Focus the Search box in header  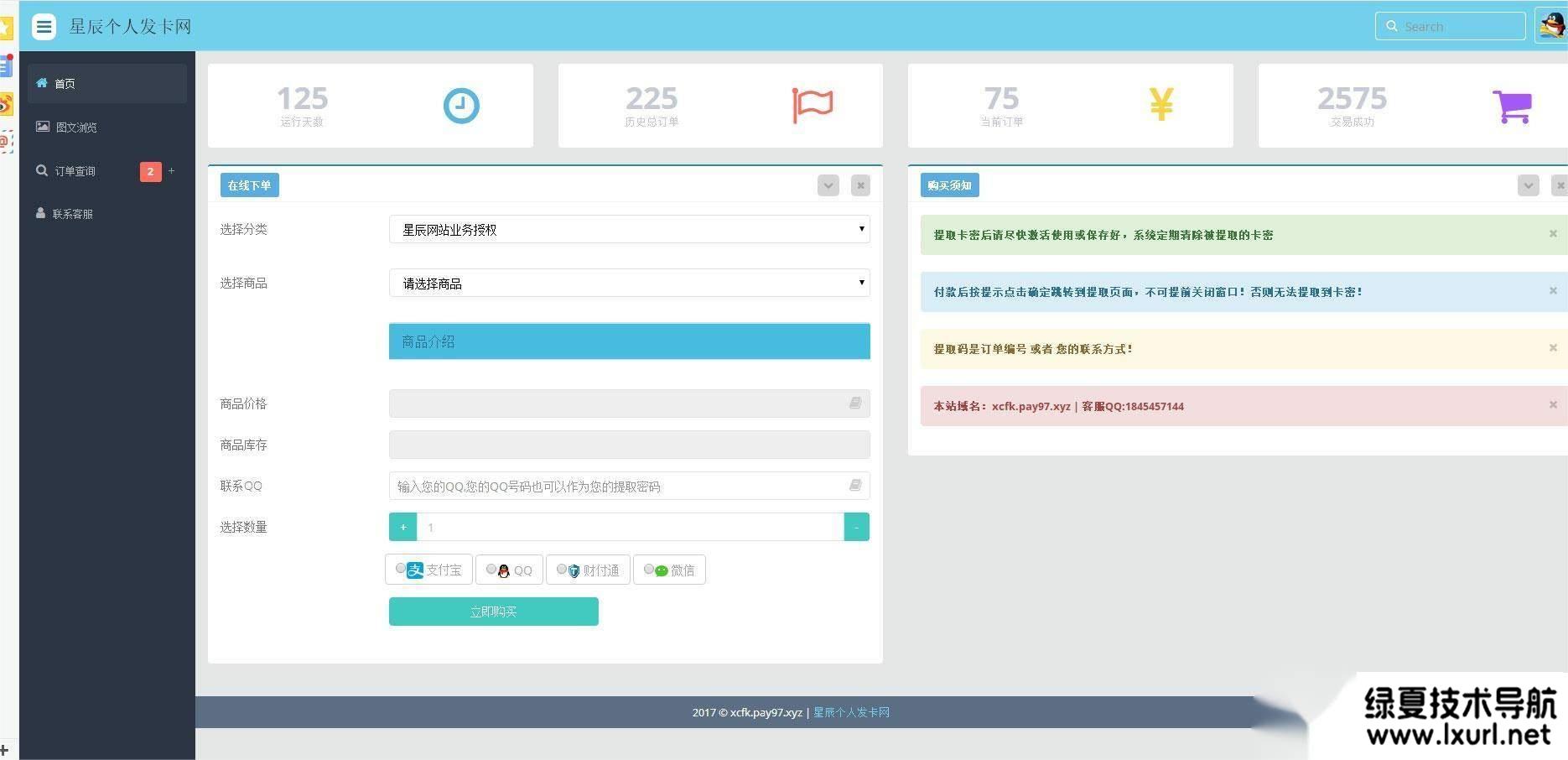(1451, 26)
